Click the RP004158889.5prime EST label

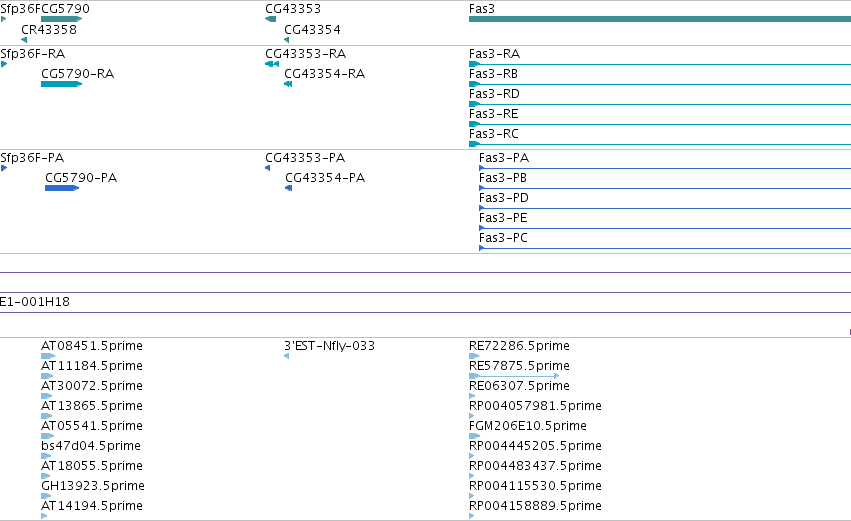click(x=535, y=507)
